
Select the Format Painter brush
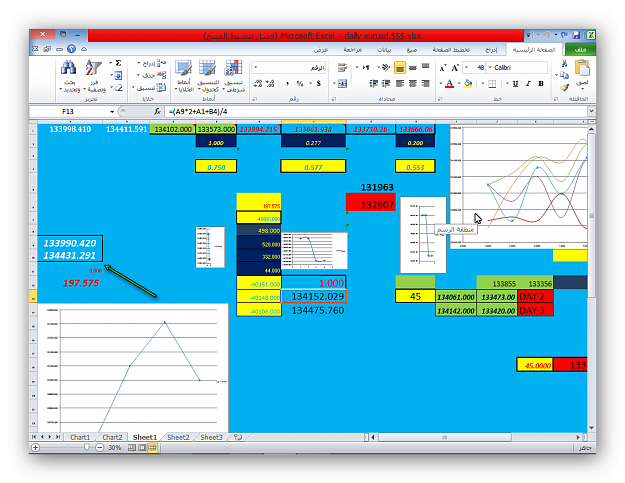tap(564, 87)
